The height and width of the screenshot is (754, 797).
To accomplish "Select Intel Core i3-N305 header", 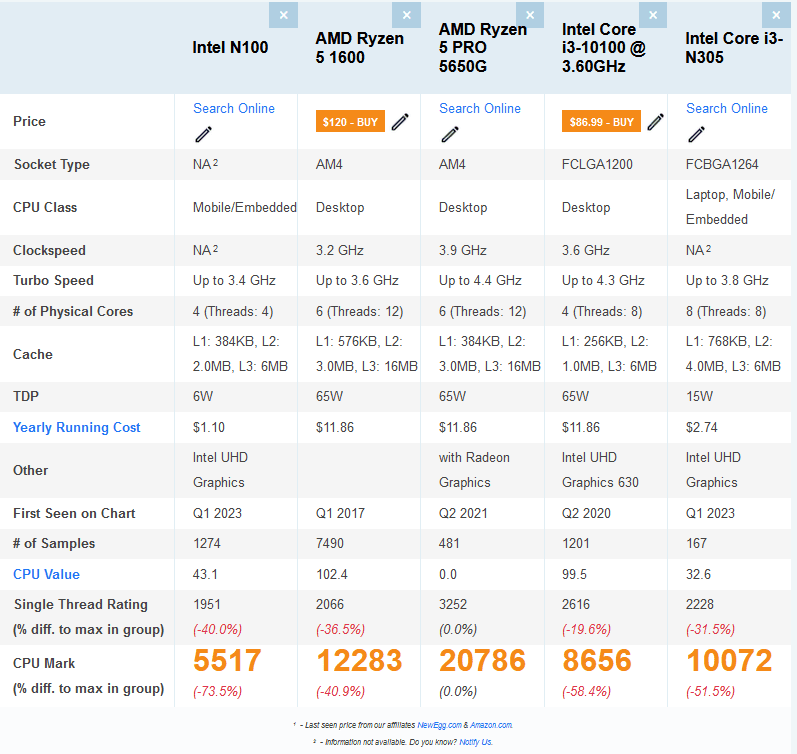I will tap(733, 48).
